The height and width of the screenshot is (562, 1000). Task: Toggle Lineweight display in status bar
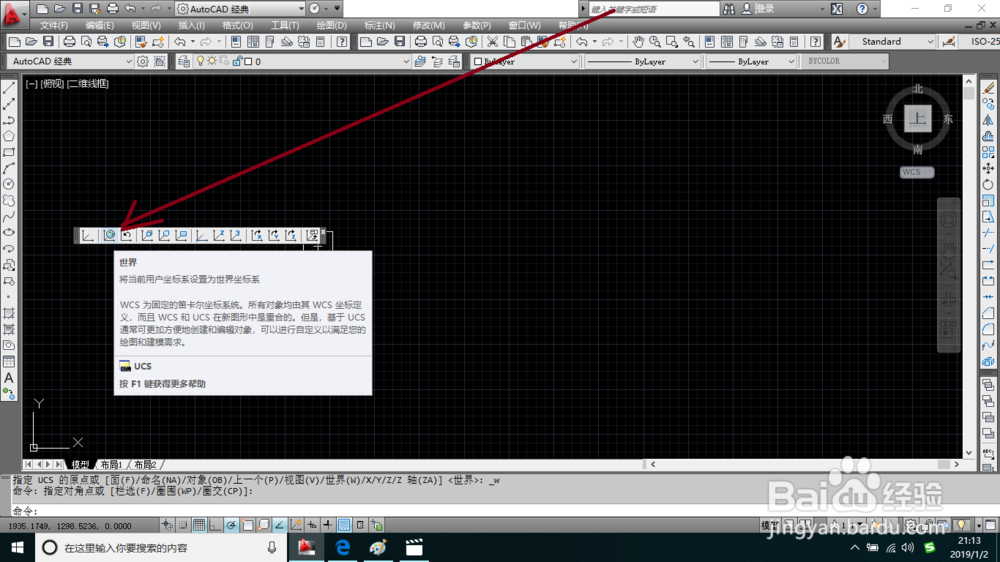(x=328, y=525)
